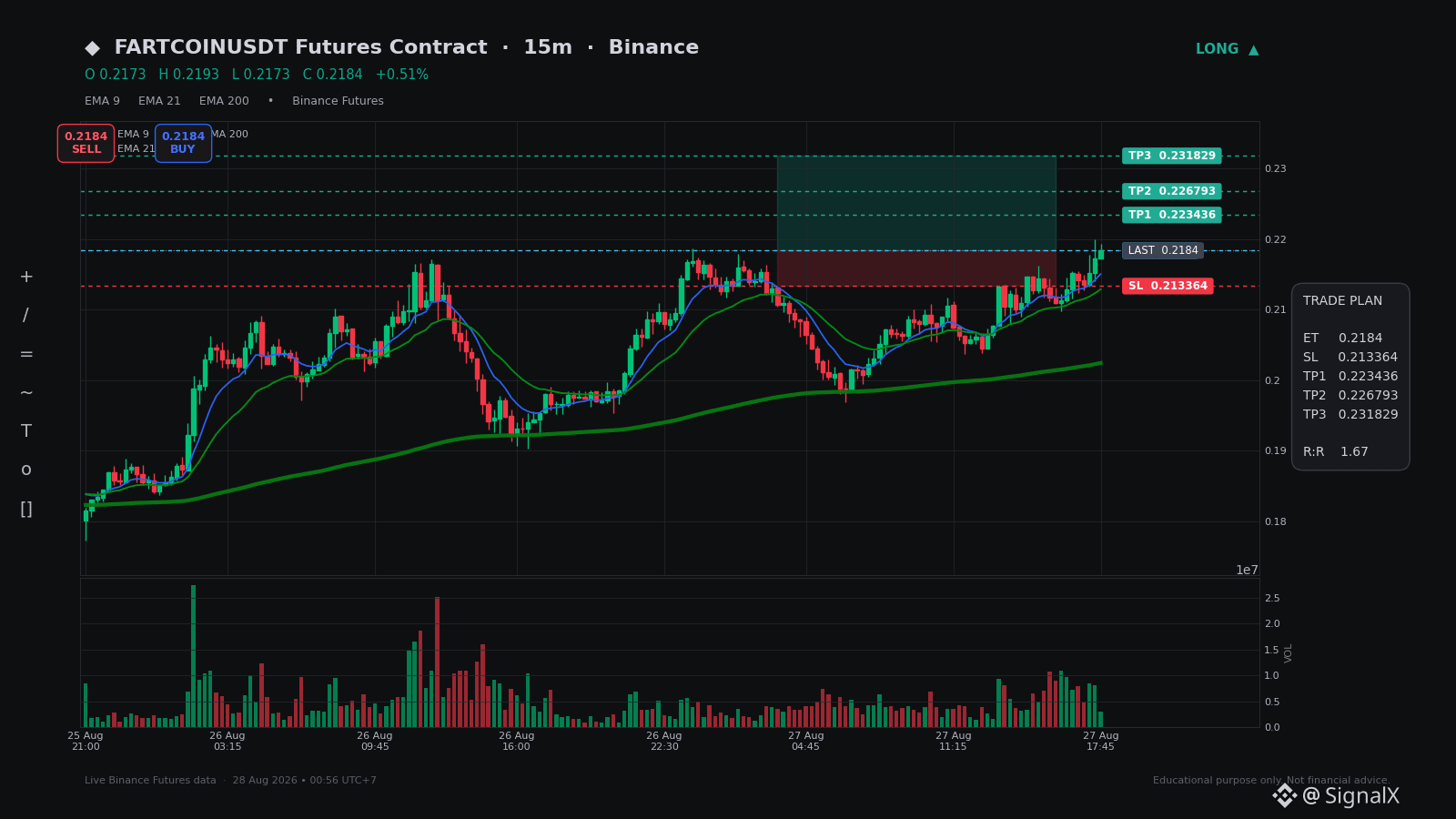The width and height of the screenshot is (1456, 819).
Task: Click the 26 Aug 03:15 time axis label
Action: pos(227,742)
